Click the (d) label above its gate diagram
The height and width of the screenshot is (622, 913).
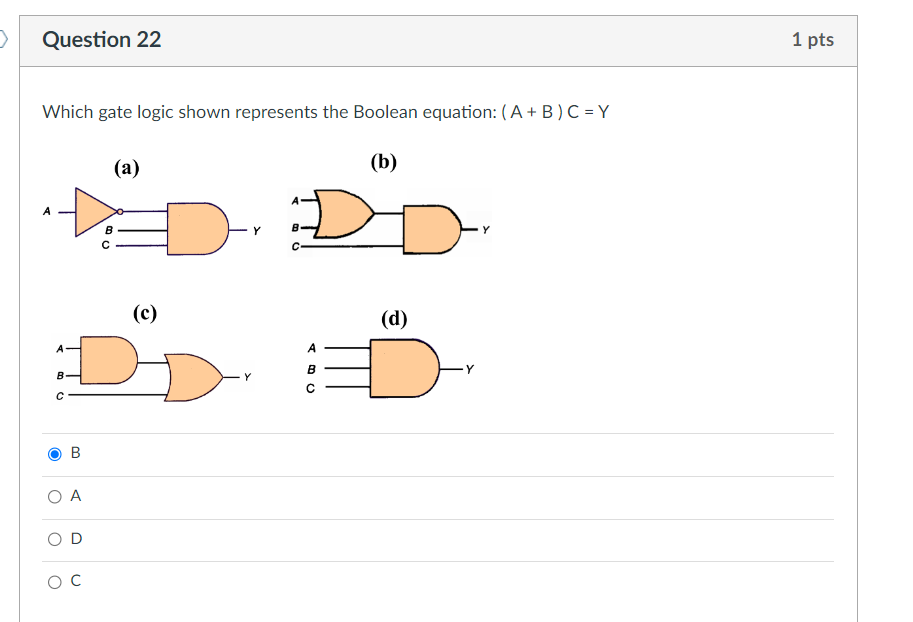(x=395, y=318)
